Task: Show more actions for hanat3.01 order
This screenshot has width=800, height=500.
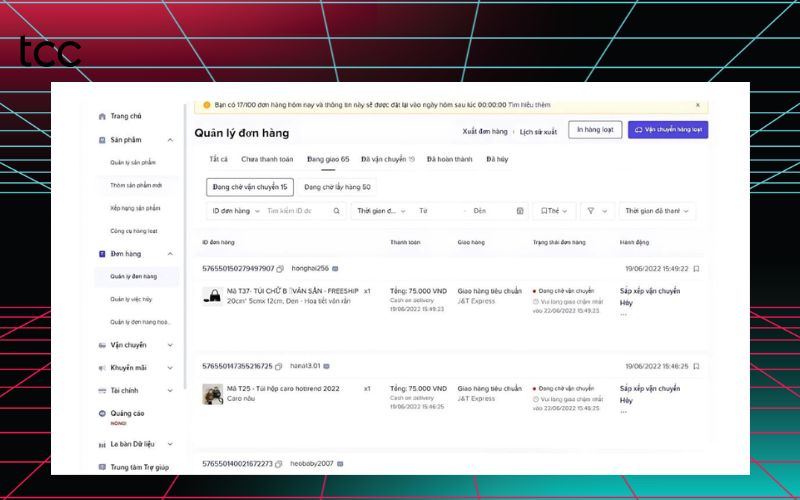Action: point(623,412)
